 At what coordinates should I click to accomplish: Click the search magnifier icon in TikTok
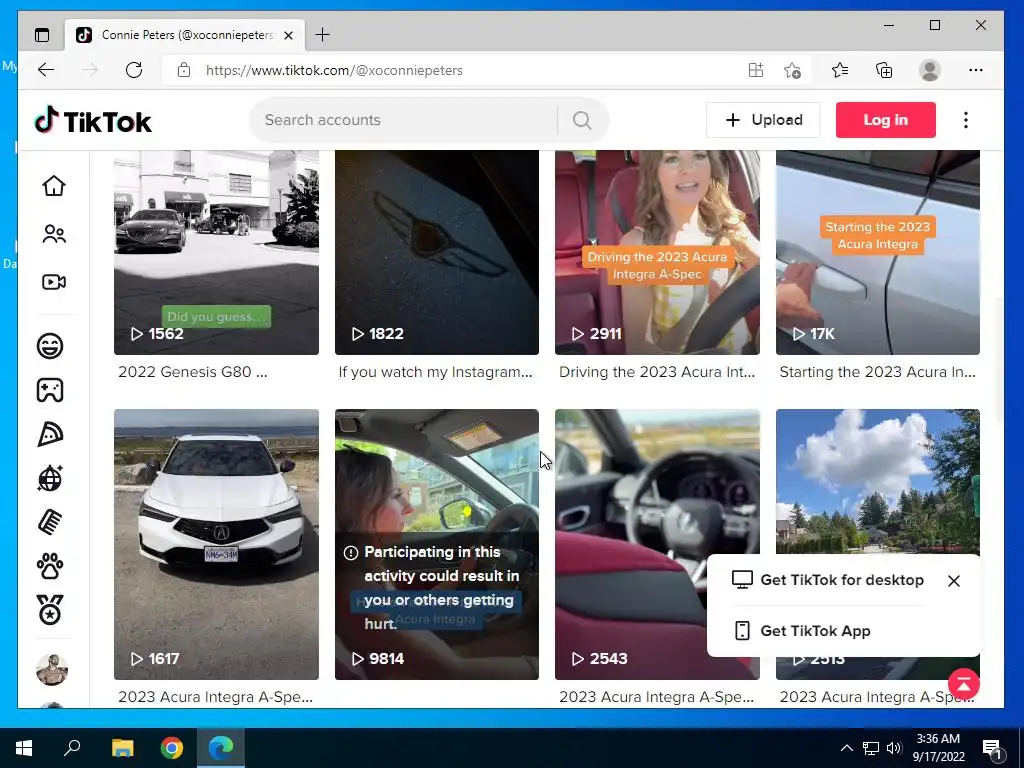pyautogui.click(x=582, y=120)
